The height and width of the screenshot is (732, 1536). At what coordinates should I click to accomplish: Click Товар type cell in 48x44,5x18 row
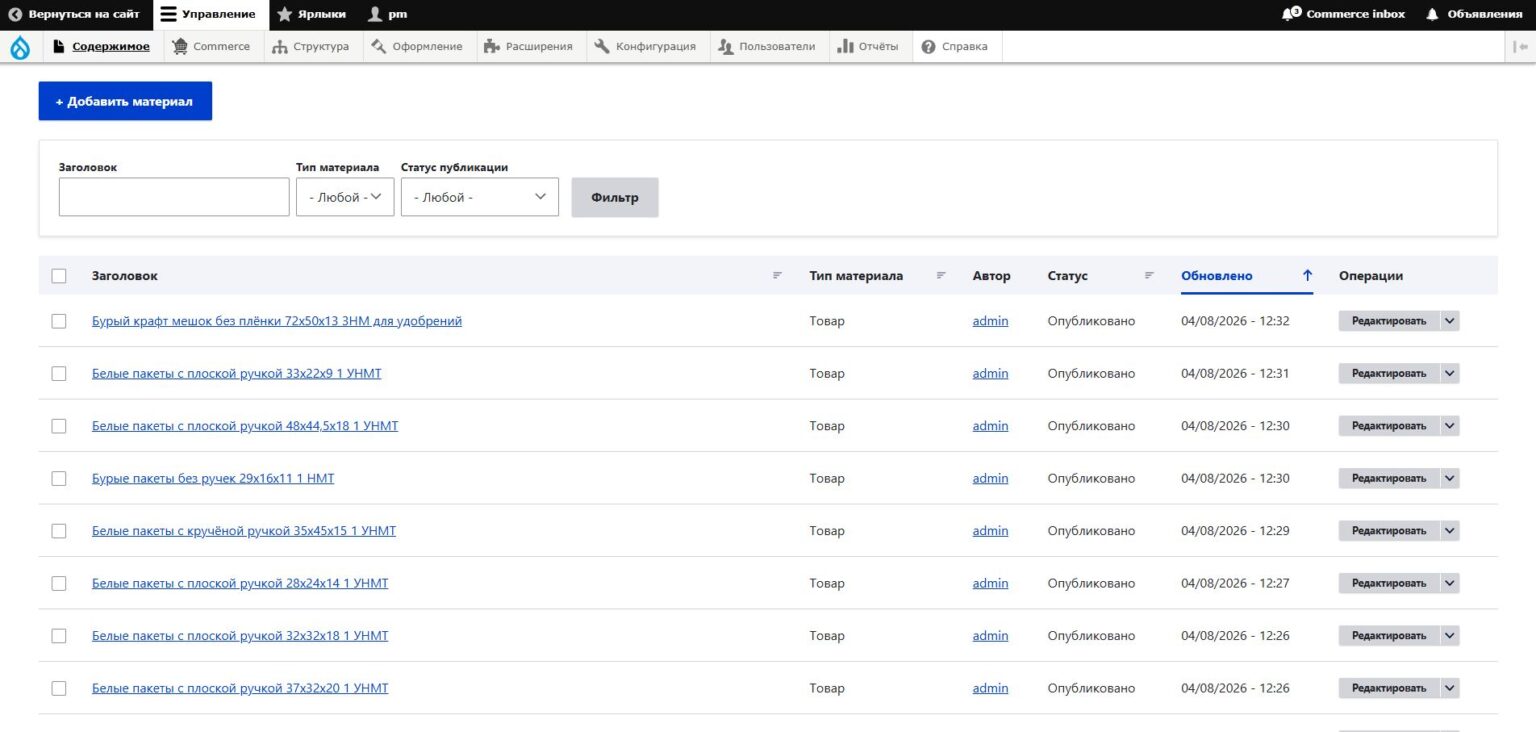coord(827,426)
